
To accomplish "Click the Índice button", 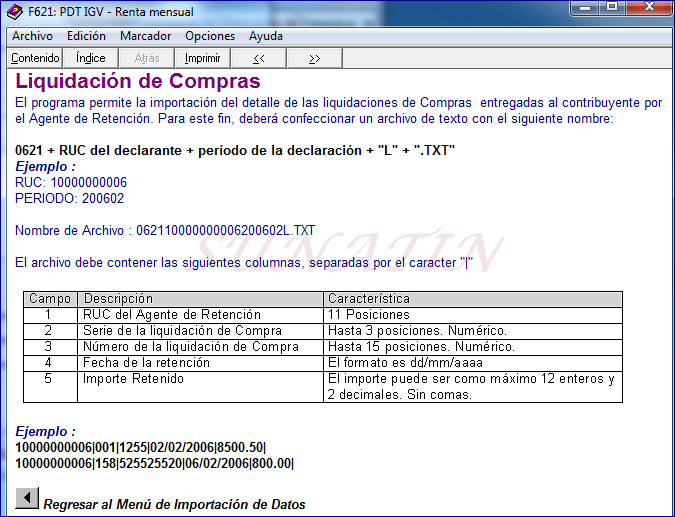I will coord(91,58).
